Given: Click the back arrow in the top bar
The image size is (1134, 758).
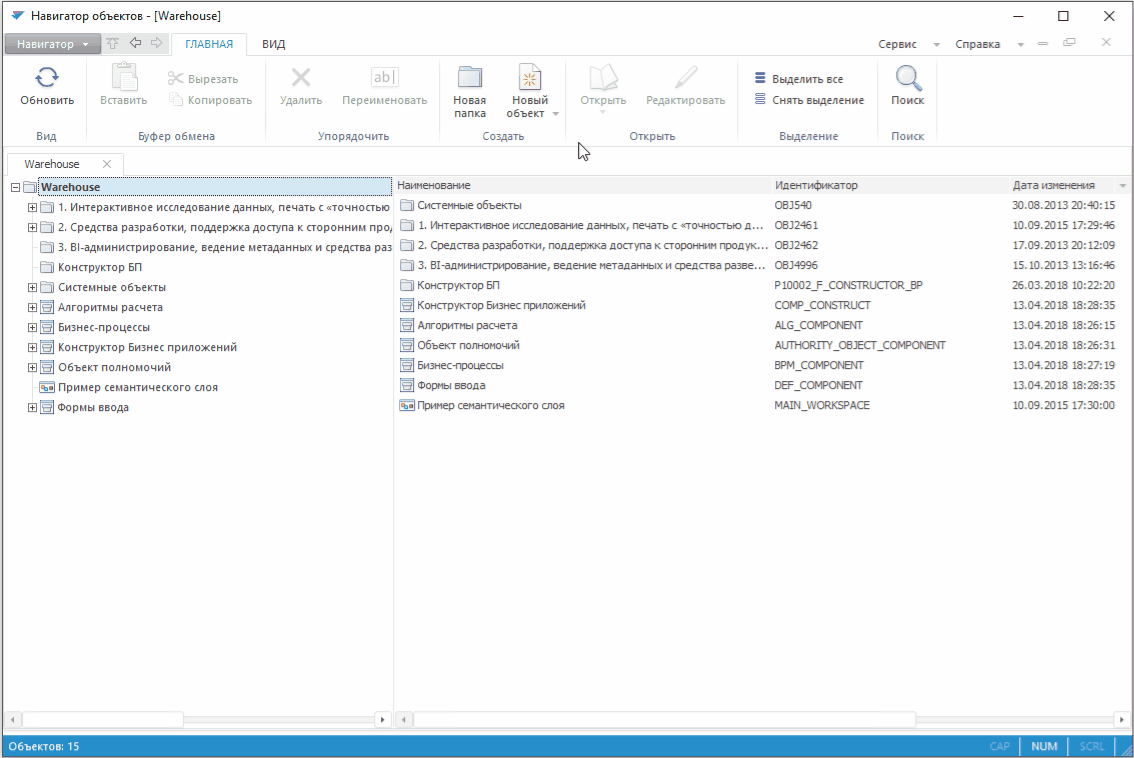Looking at the screenshot, I should [135, 43].
